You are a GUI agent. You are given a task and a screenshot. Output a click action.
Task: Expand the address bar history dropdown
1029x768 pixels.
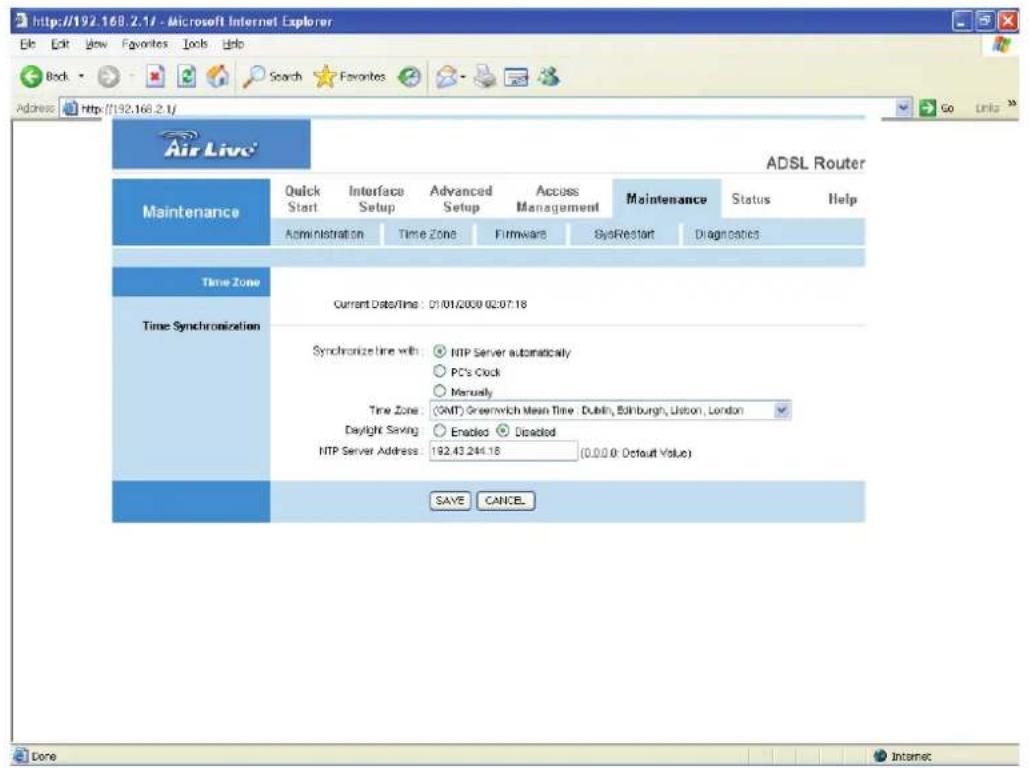coord(904,108)
